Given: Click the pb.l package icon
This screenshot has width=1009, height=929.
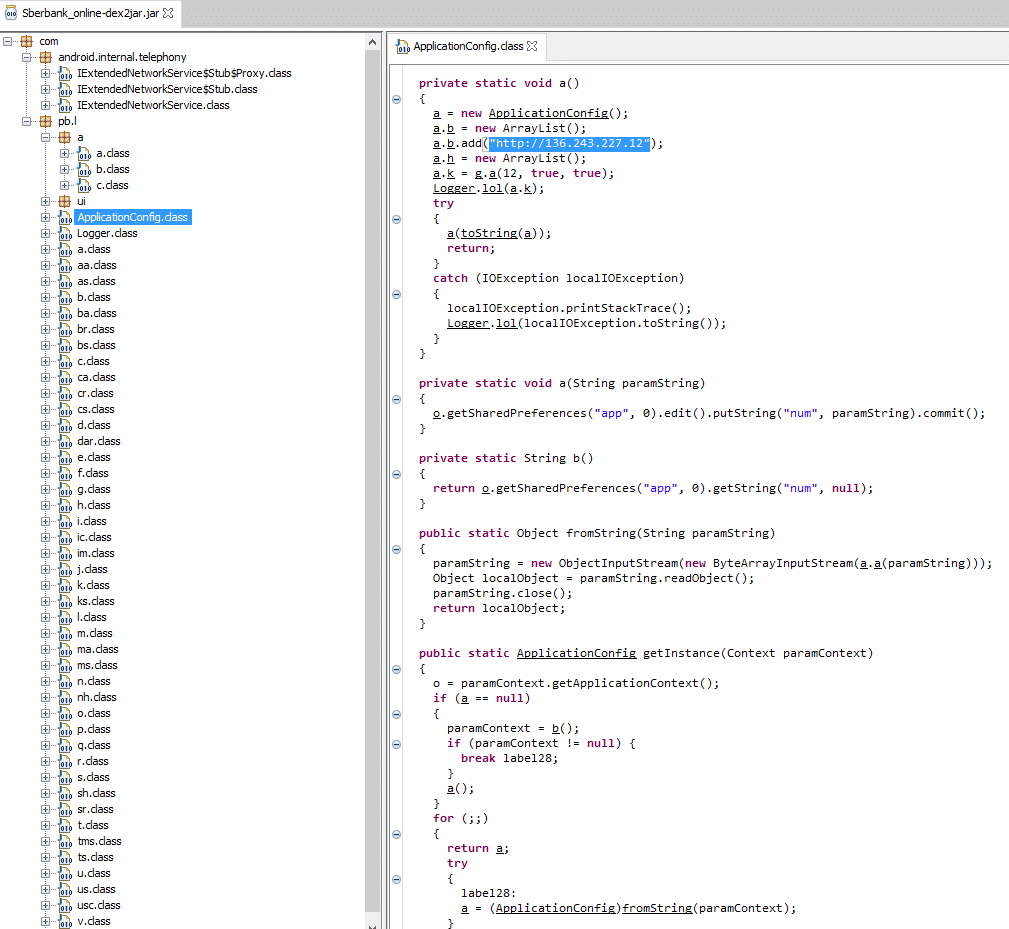Looking at the screenshot, I should point(46,121).
